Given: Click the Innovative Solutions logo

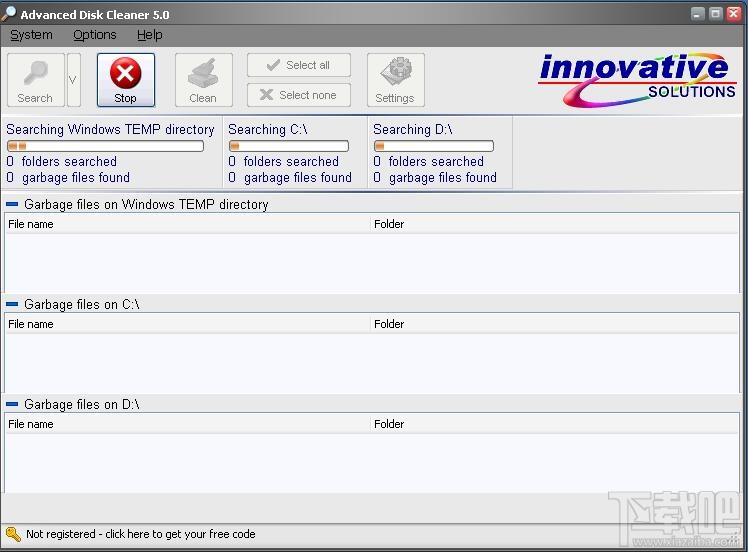Looking at the screenshot, I should point(637,80).
